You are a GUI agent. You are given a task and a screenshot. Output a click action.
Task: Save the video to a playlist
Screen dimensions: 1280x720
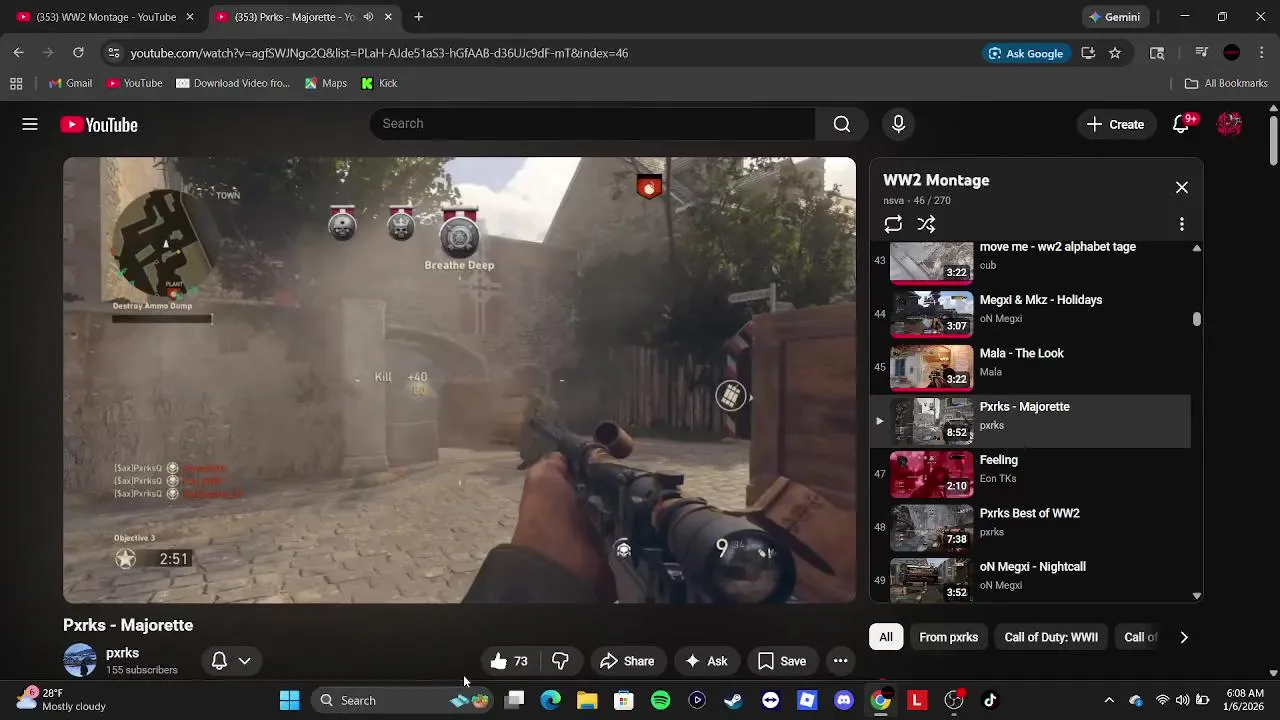point(782,661)
